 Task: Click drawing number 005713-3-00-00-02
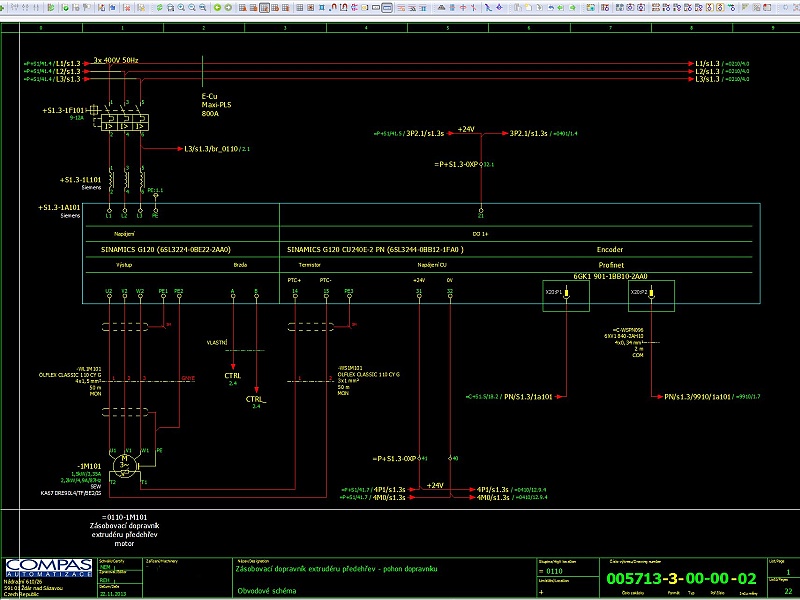(682, 579)
